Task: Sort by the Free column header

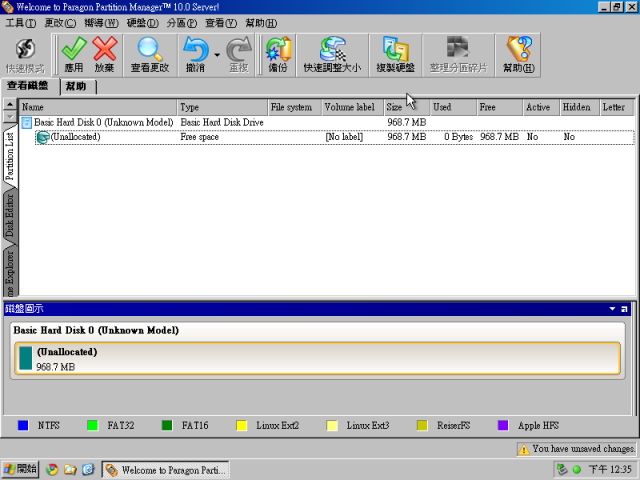Action: click(x=500, y=107)
